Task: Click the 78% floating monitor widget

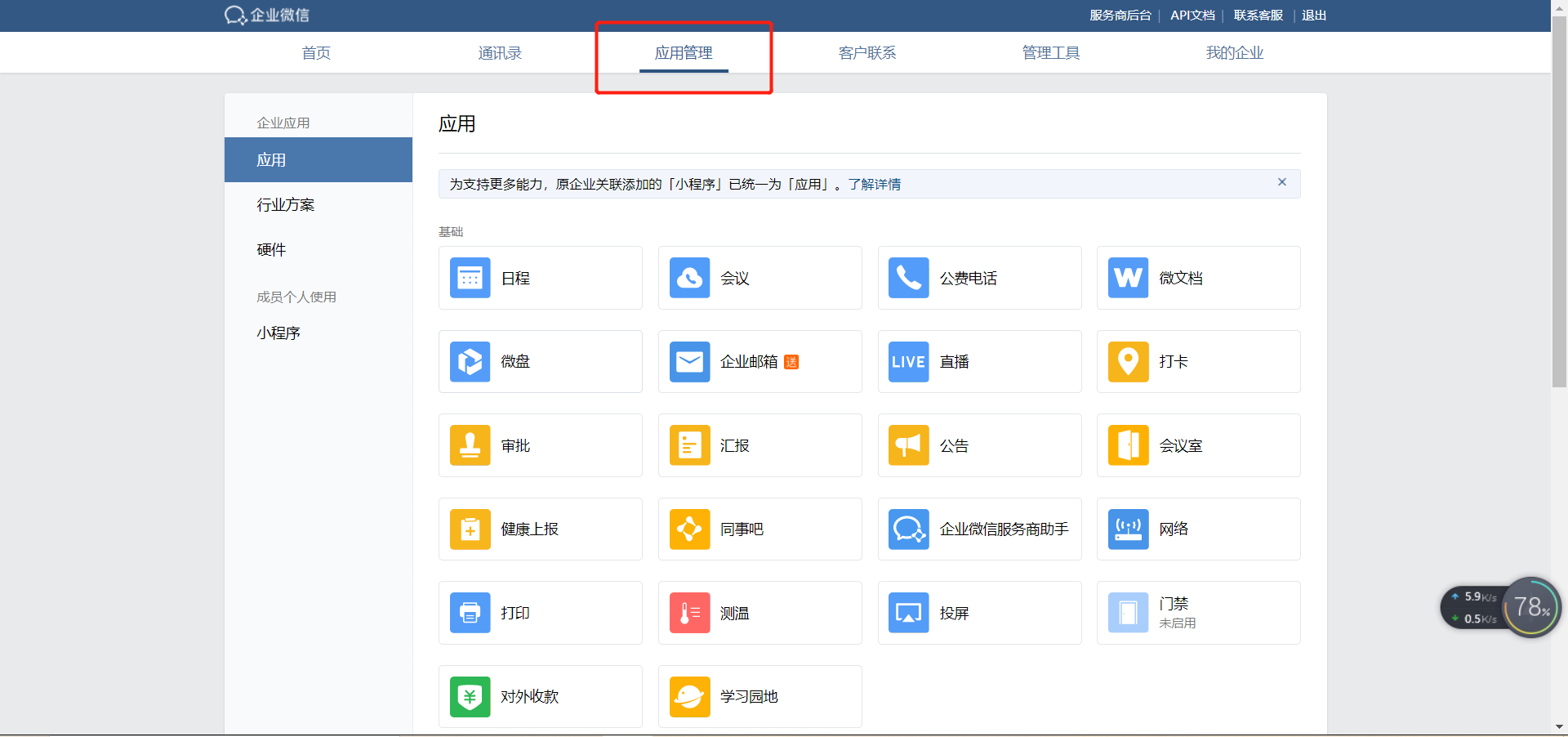Action: (x=1532, y=607)
